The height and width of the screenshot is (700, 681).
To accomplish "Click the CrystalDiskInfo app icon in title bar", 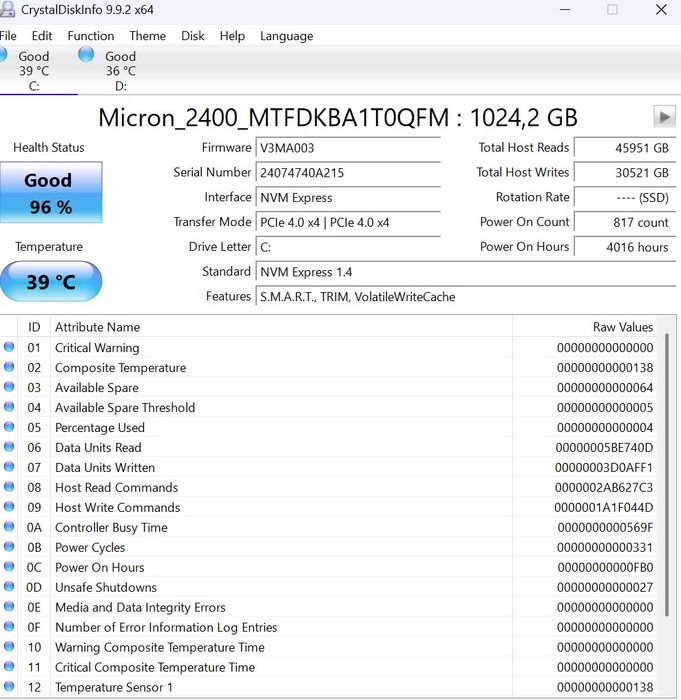I will (x=7, y=9).
